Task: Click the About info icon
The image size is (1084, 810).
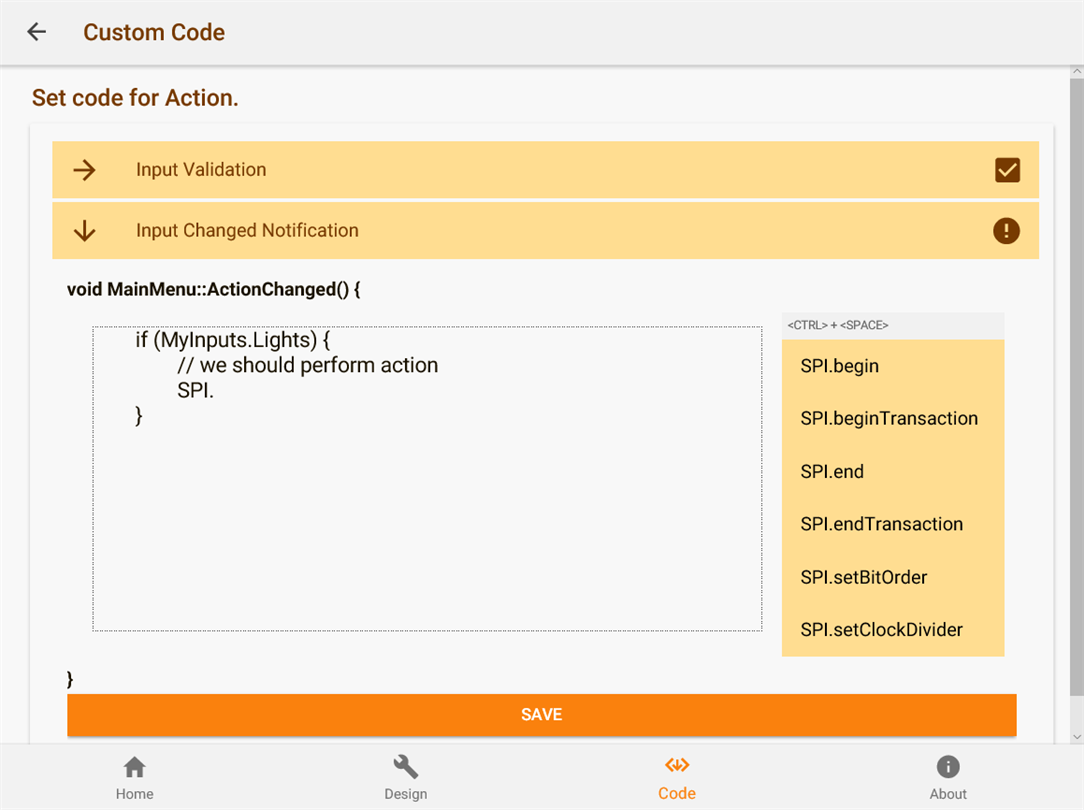Action: pos(948,767)
